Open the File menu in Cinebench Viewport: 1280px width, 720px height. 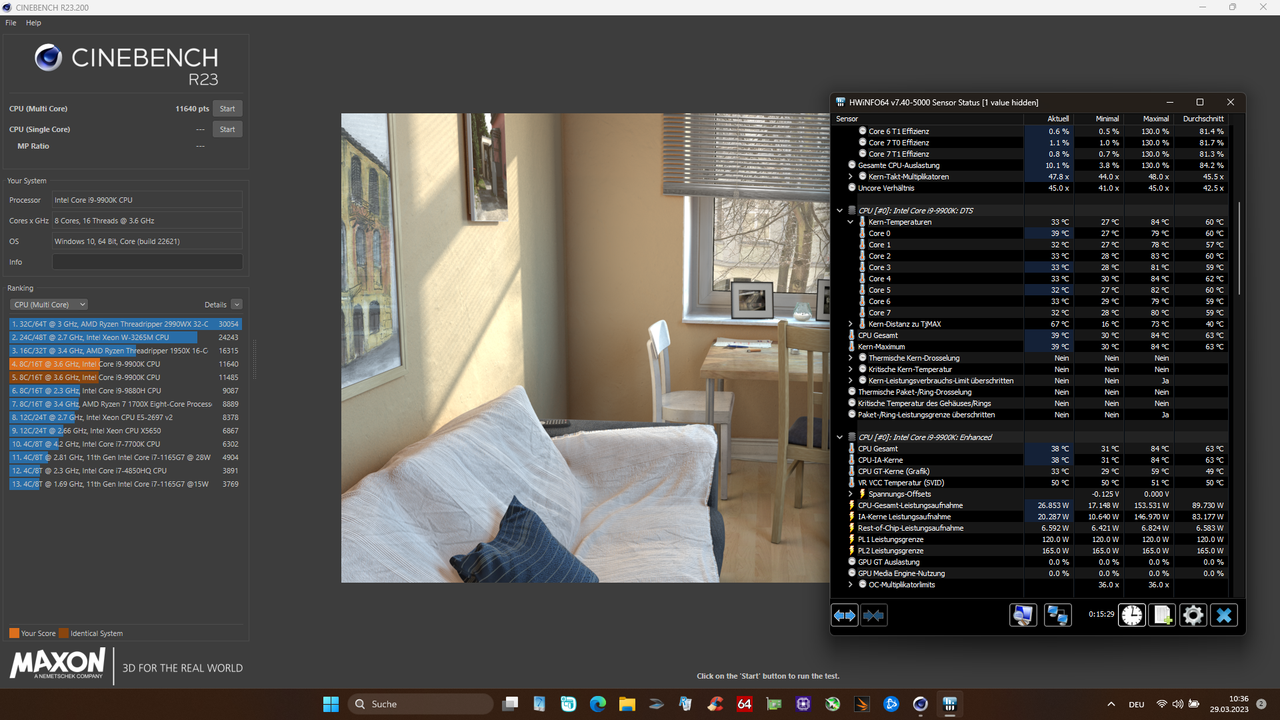point(10,22)
